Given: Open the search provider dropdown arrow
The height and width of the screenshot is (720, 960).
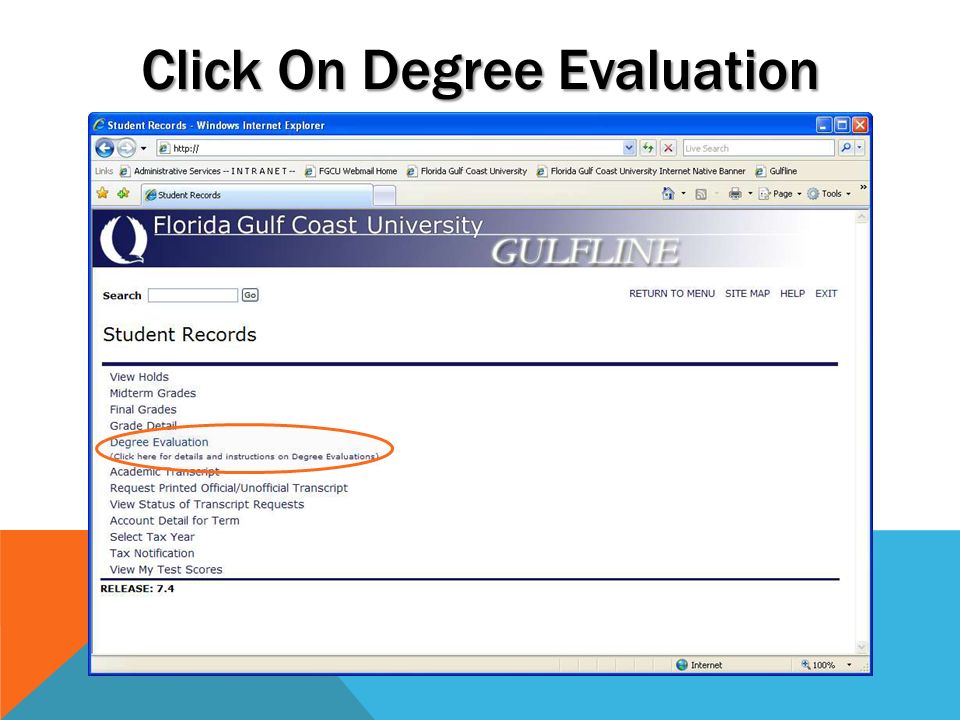Looking at the screenshot, I should (859, 148).
